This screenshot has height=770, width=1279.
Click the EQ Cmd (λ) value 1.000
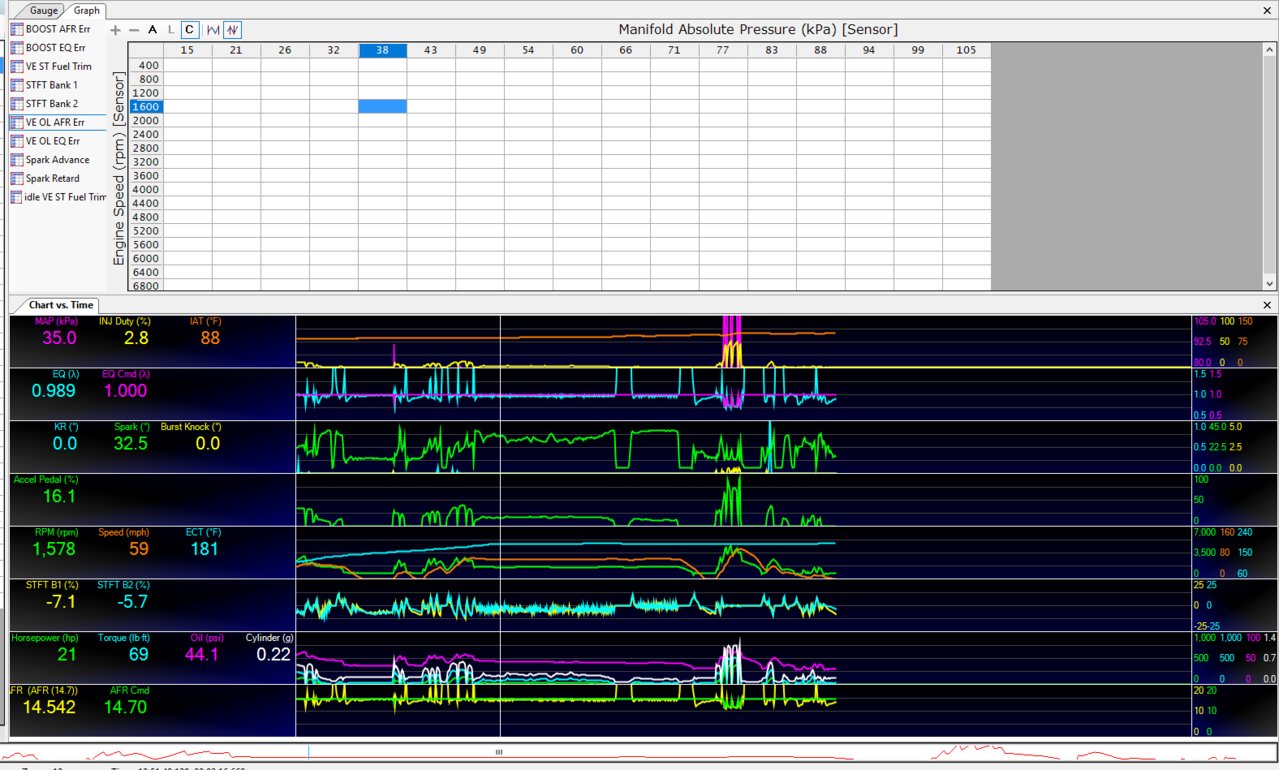[x=124, y=391]
